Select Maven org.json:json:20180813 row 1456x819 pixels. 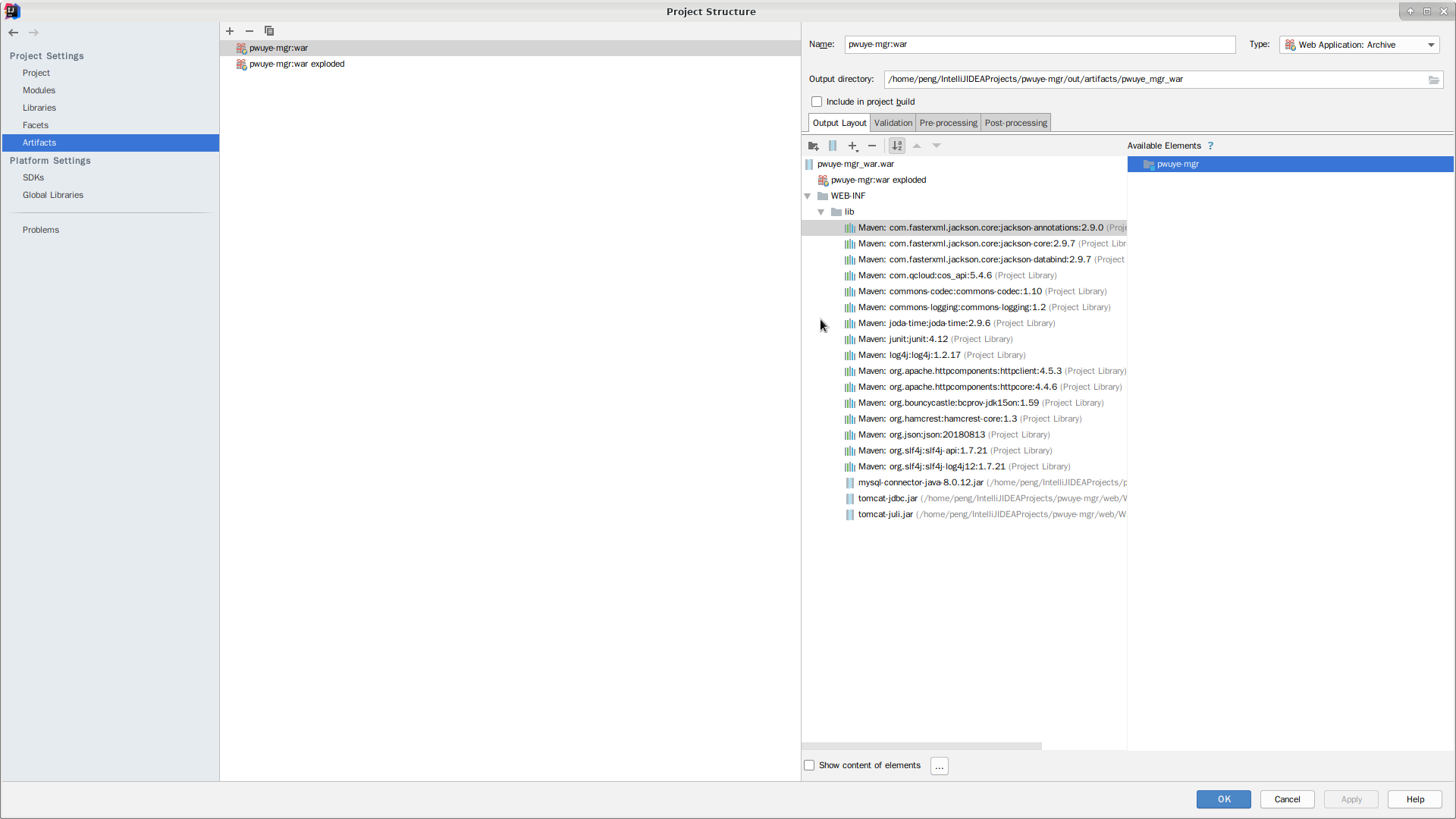(x=964, y=435)
